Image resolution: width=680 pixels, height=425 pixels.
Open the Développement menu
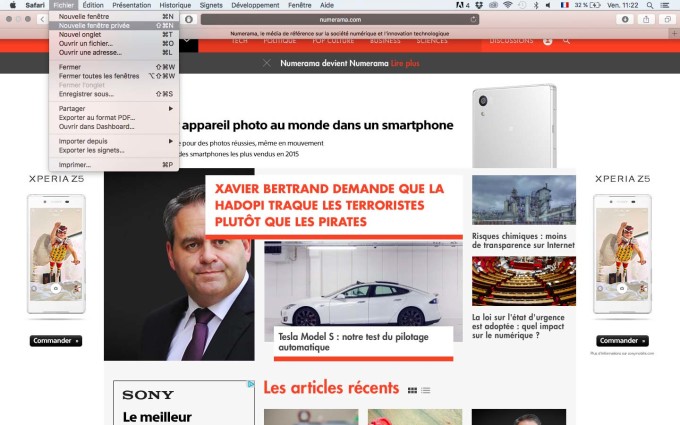255,5
